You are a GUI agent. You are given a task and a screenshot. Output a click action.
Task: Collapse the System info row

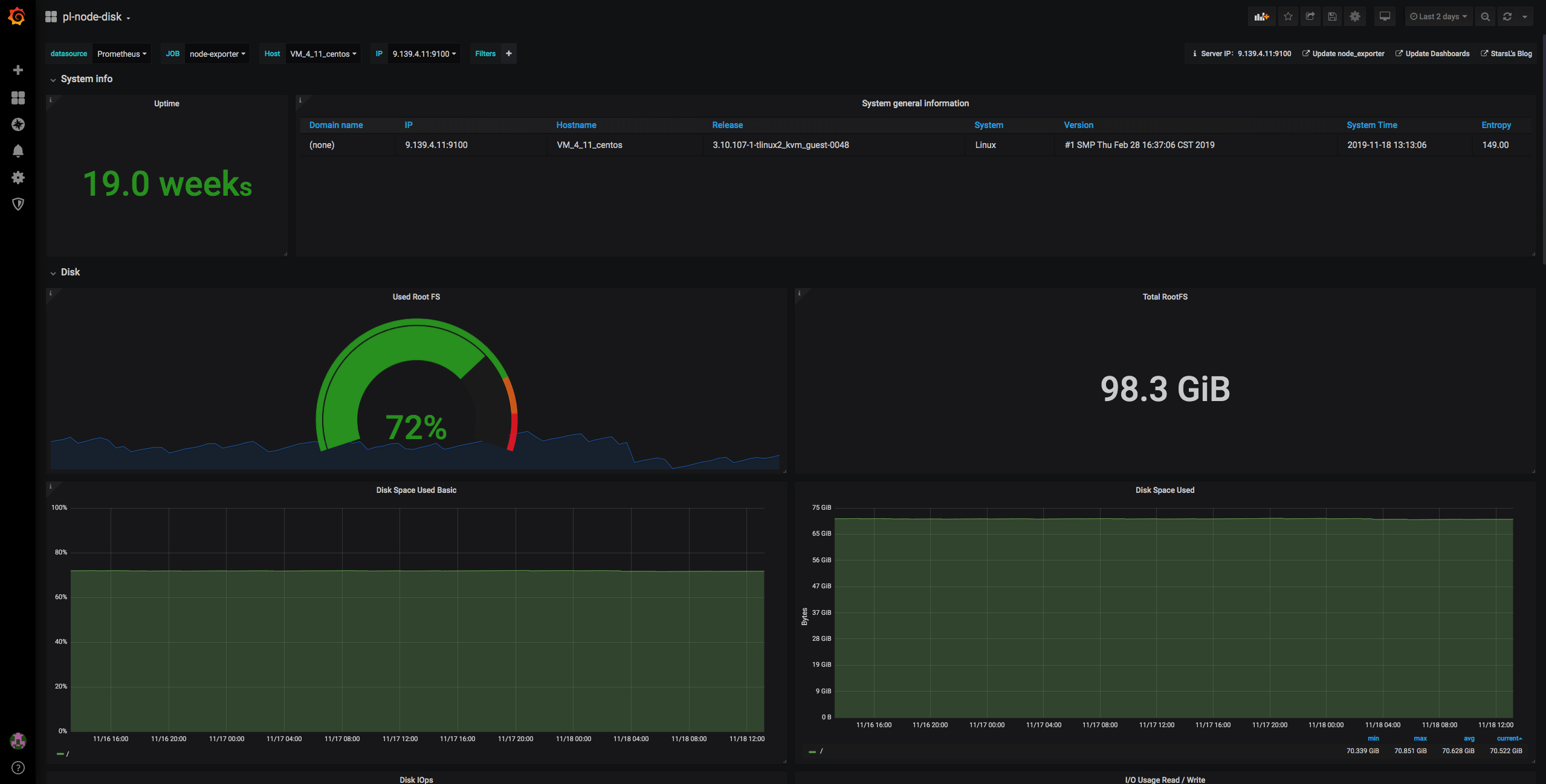coord(86,79)
